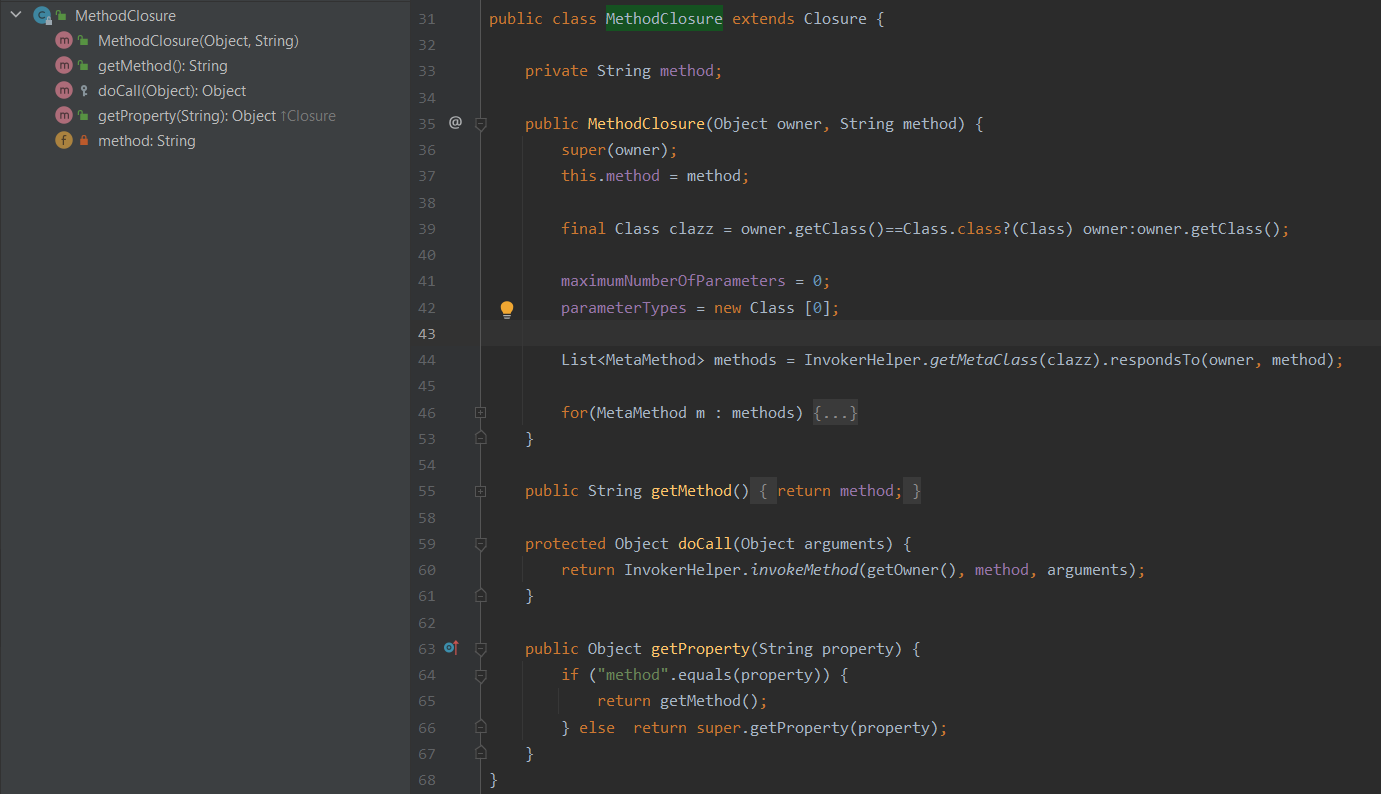
Task: Collapse the MethodClosure node in the structure tree
Action: tap(15, 16)
